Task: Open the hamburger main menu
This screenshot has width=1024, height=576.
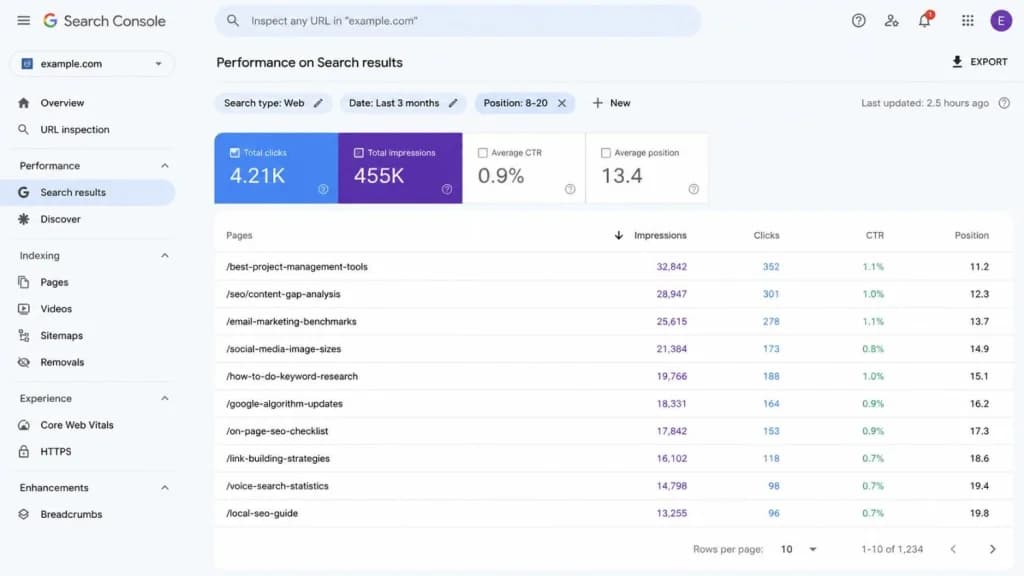Action: tap(24, 21)
